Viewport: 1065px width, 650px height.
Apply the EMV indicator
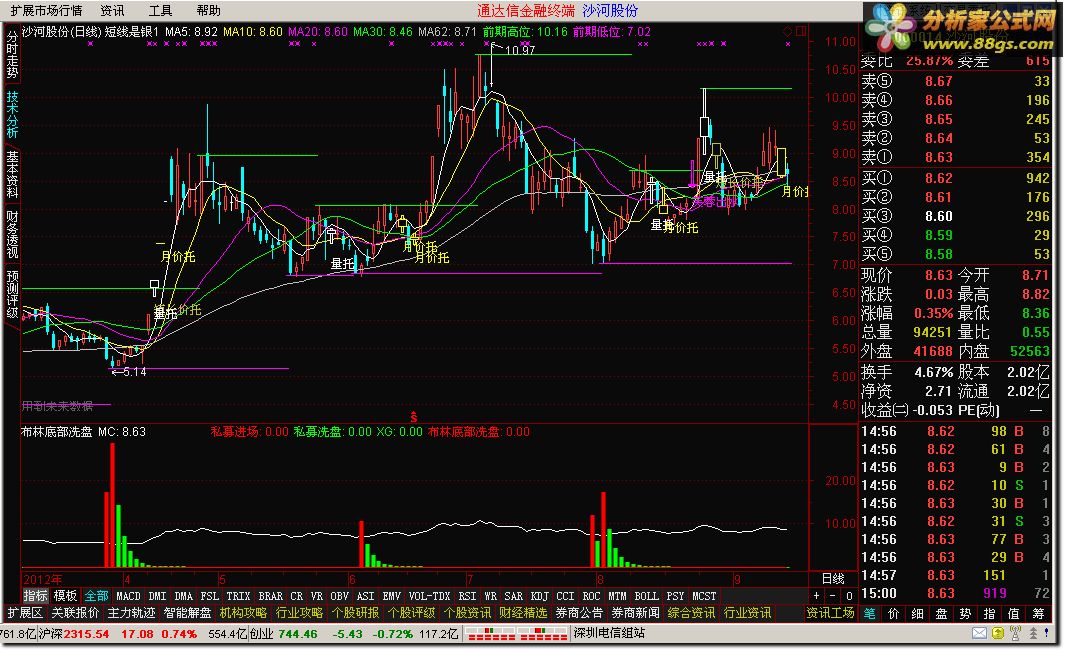pyautogui.click(x=391, y=596)
